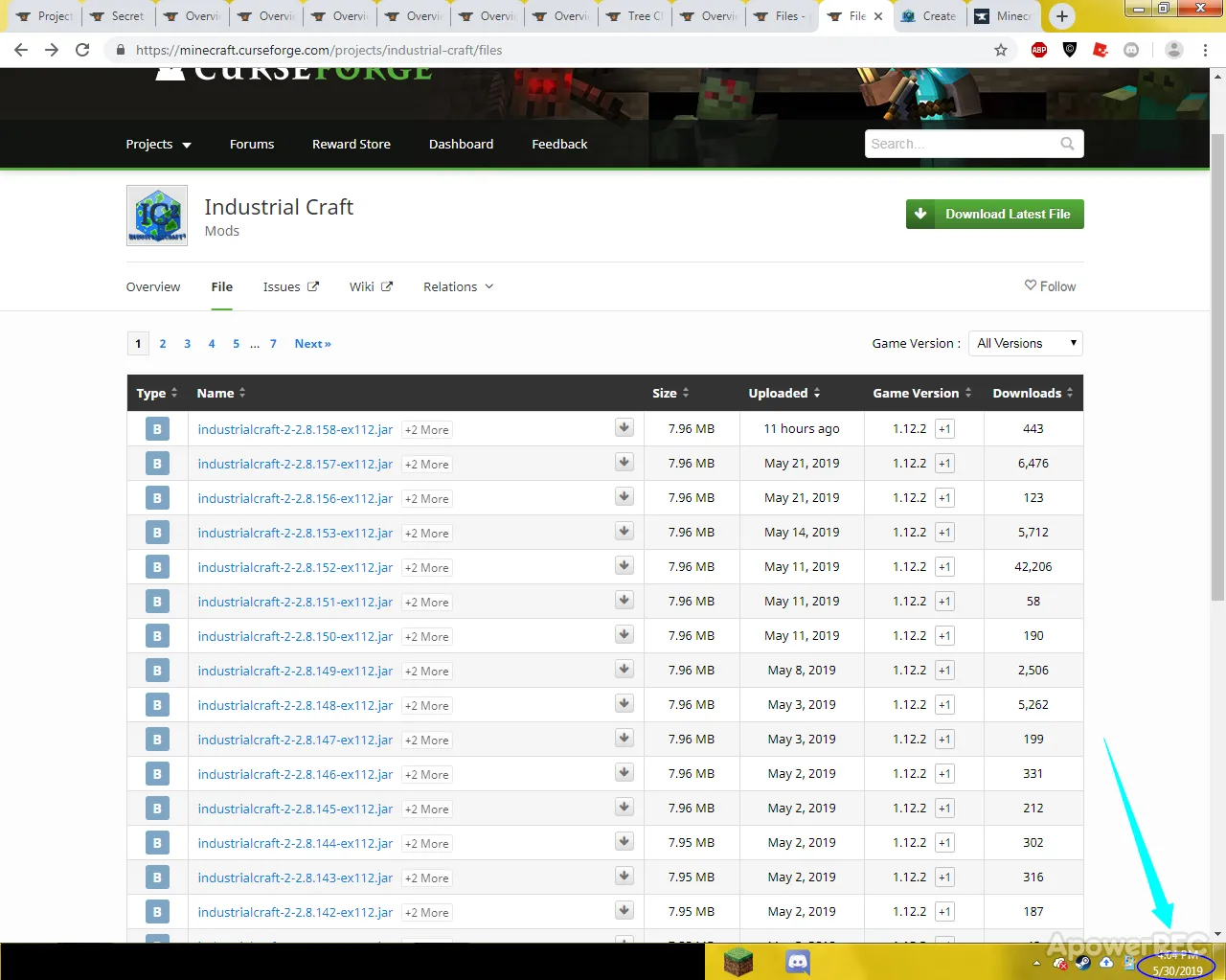Follow the Industrial Craft project
The height and width of the screenshot is (980, 1226).
coord(1050,285)
